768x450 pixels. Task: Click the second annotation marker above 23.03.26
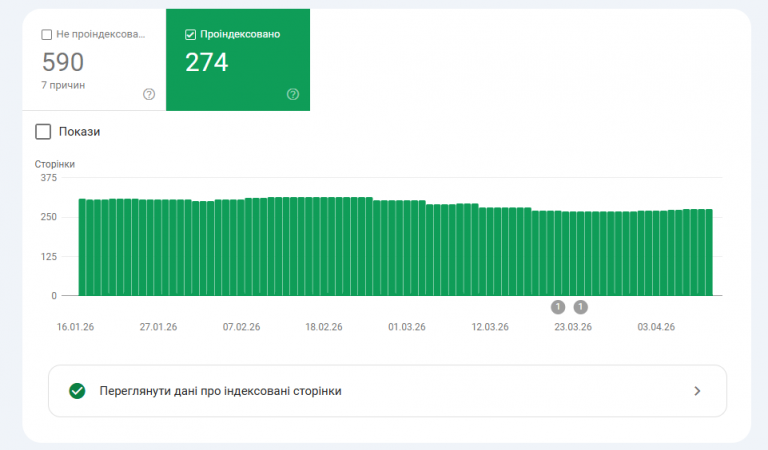580,307
